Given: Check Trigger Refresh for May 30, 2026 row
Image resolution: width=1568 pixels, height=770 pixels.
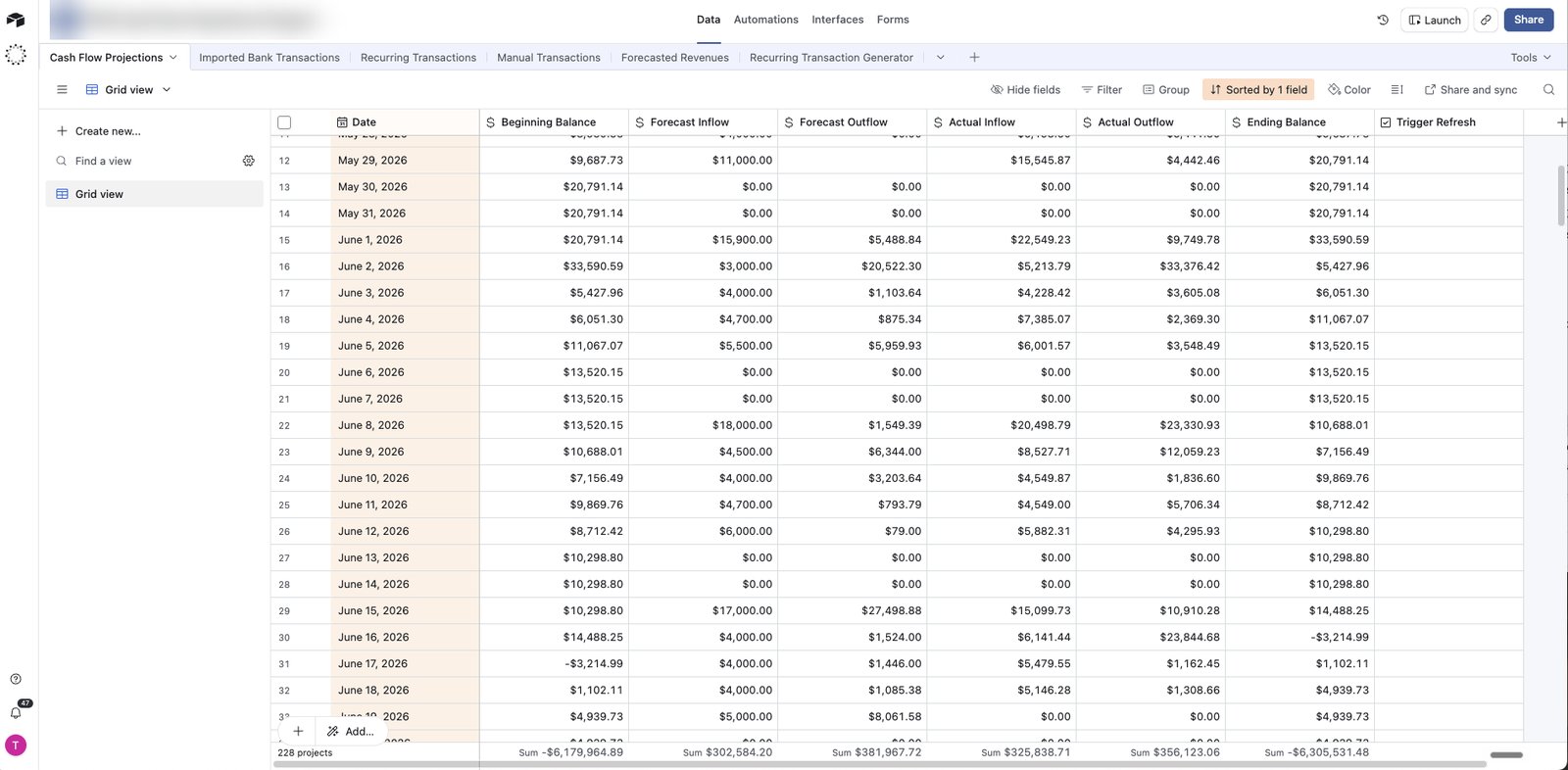Looking at the screenshot, I should tap(1448, 187).
